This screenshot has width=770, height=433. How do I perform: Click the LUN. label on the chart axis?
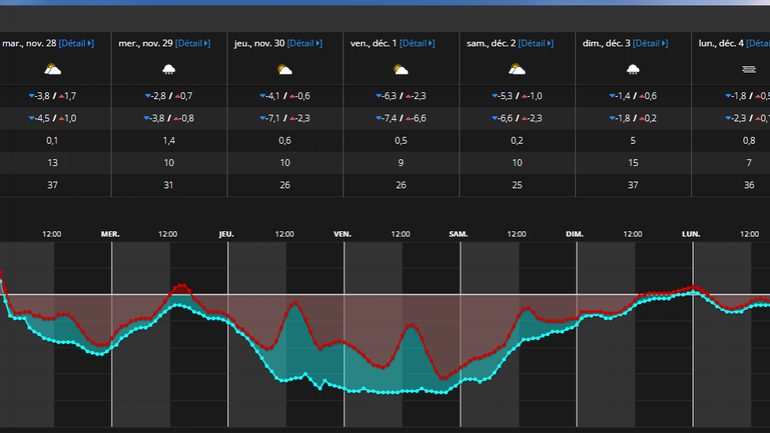click(691, 234)
